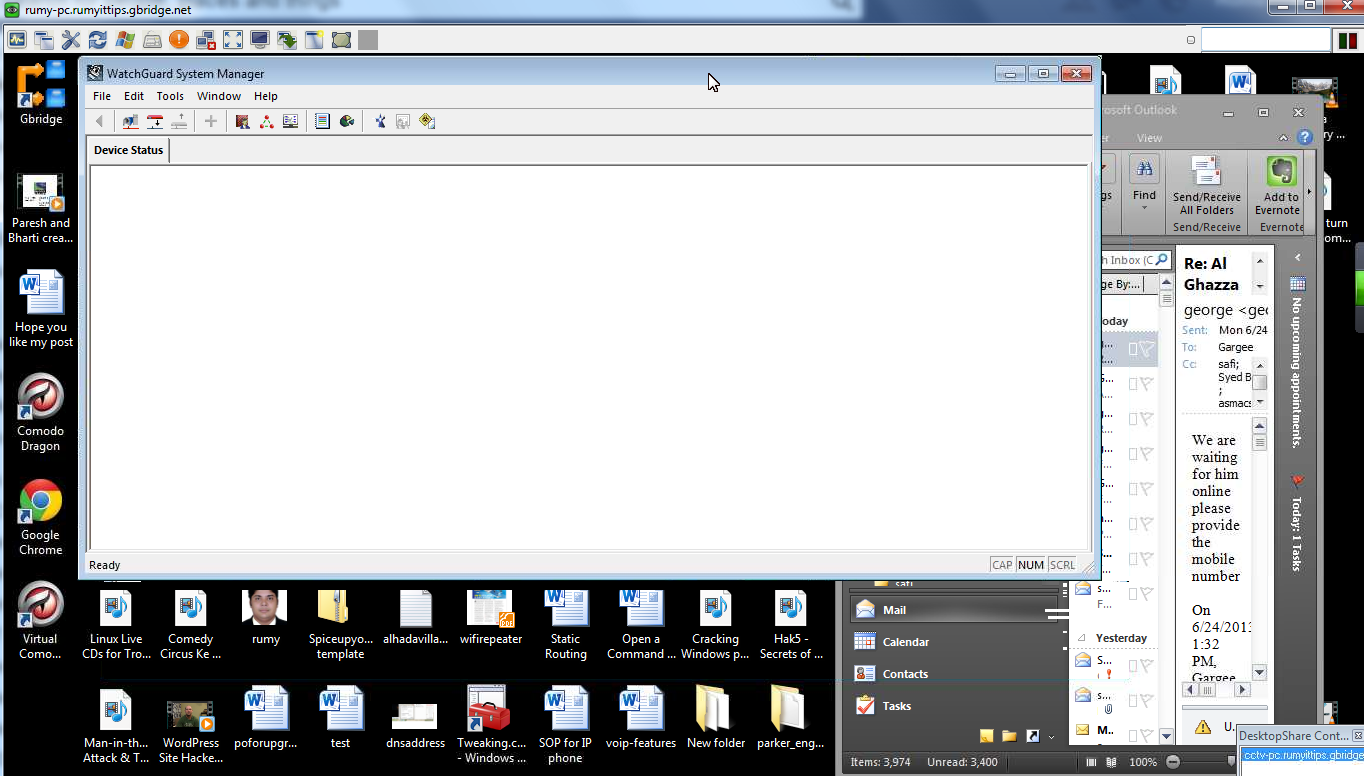
Task: Expand the Outlook To-Do bar chevron
Action: (x=1298, y=258)
